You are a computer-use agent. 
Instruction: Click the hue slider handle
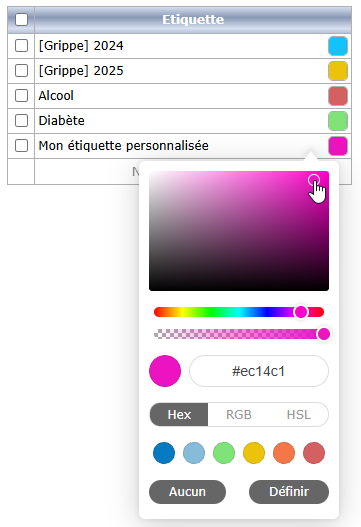(301, 312)
